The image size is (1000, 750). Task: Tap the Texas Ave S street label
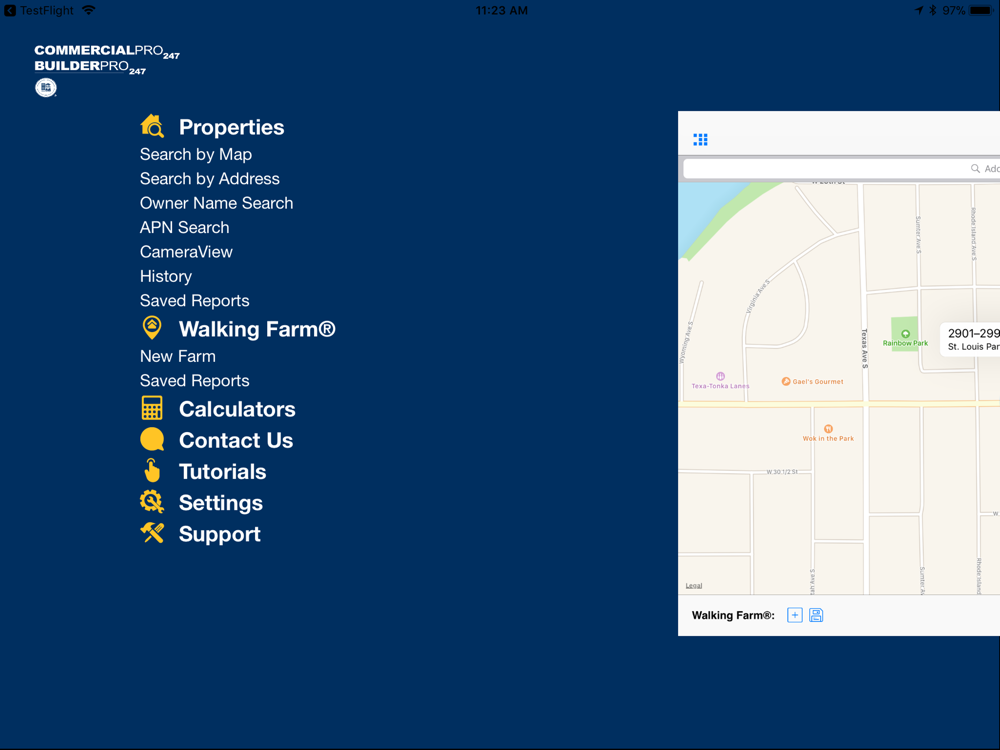[x=865, y=348]
